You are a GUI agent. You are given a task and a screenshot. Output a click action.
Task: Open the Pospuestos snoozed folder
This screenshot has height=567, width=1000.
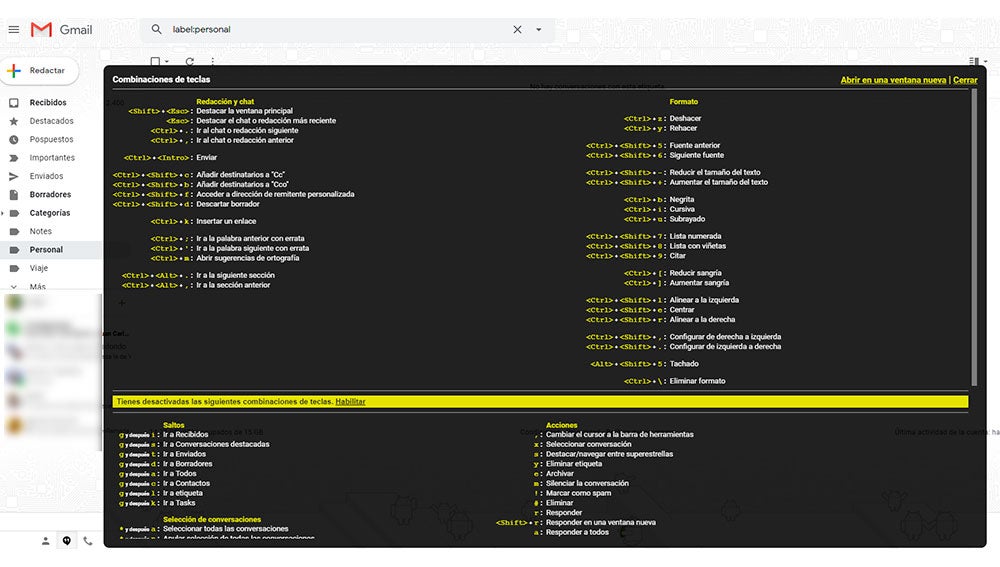tap(51, 139)
